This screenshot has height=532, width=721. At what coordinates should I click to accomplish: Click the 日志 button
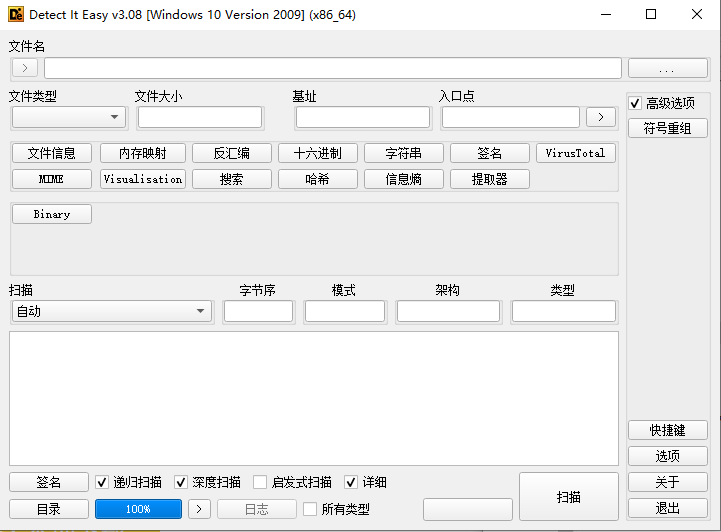pos(257,509)
